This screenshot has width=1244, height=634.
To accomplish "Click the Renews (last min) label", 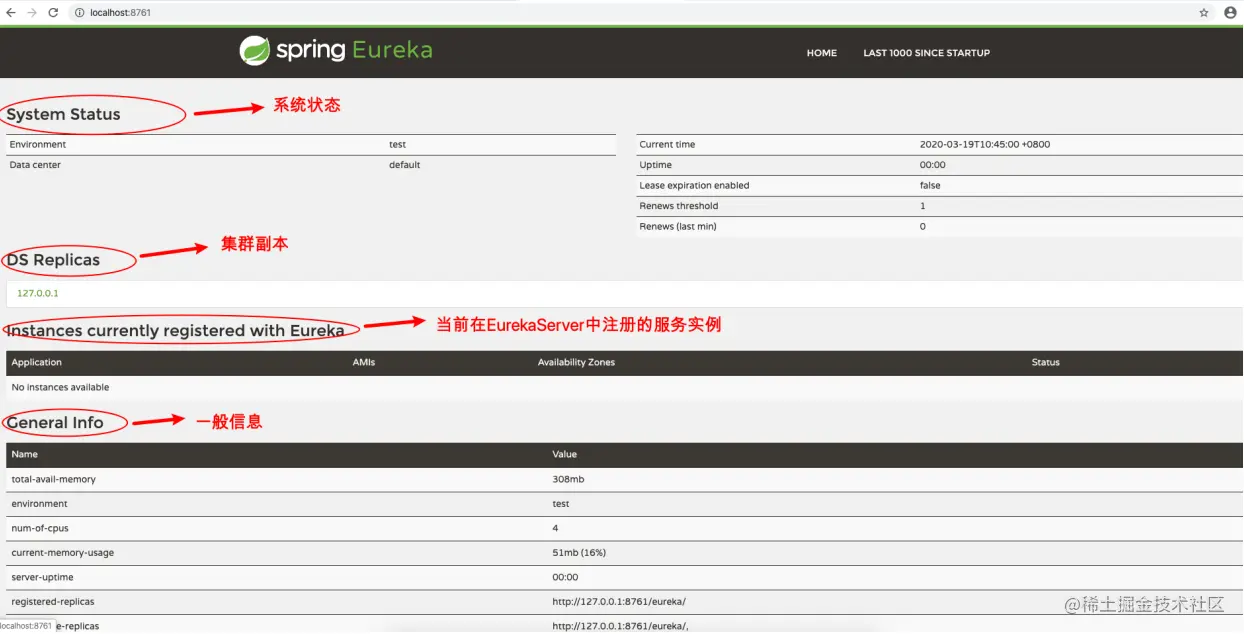I will (x=678, y=227).
